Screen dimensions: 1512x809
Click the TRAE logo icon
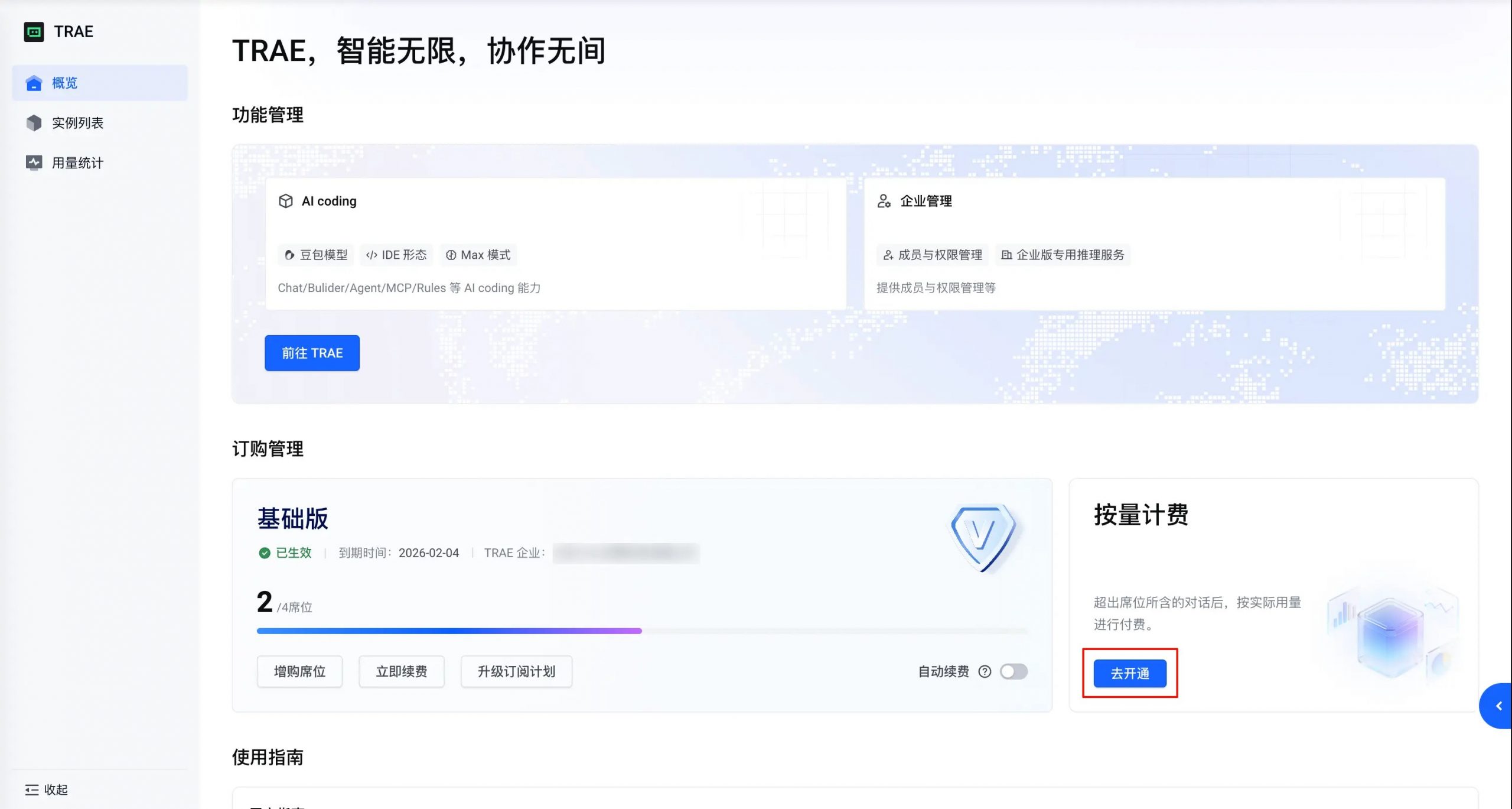(x=34, y=31)
